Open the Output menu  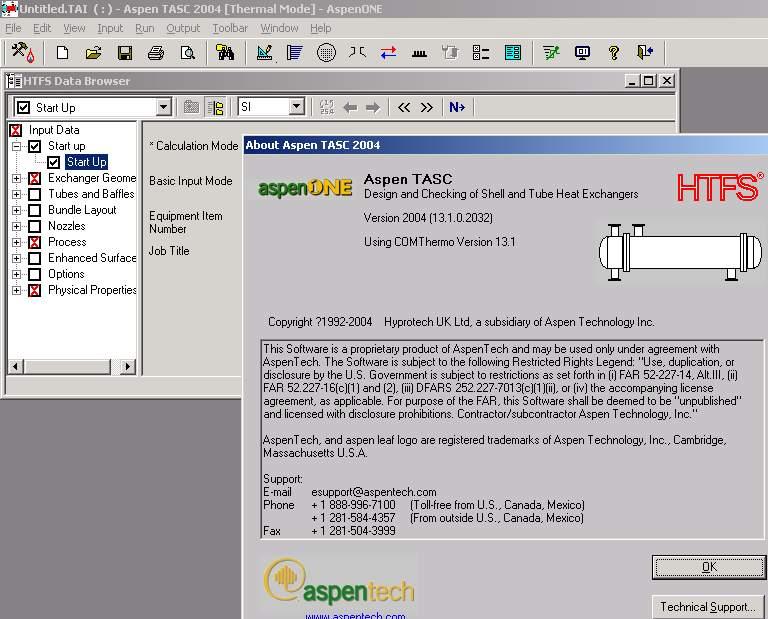pyautogui.click(x=183, y=28)
